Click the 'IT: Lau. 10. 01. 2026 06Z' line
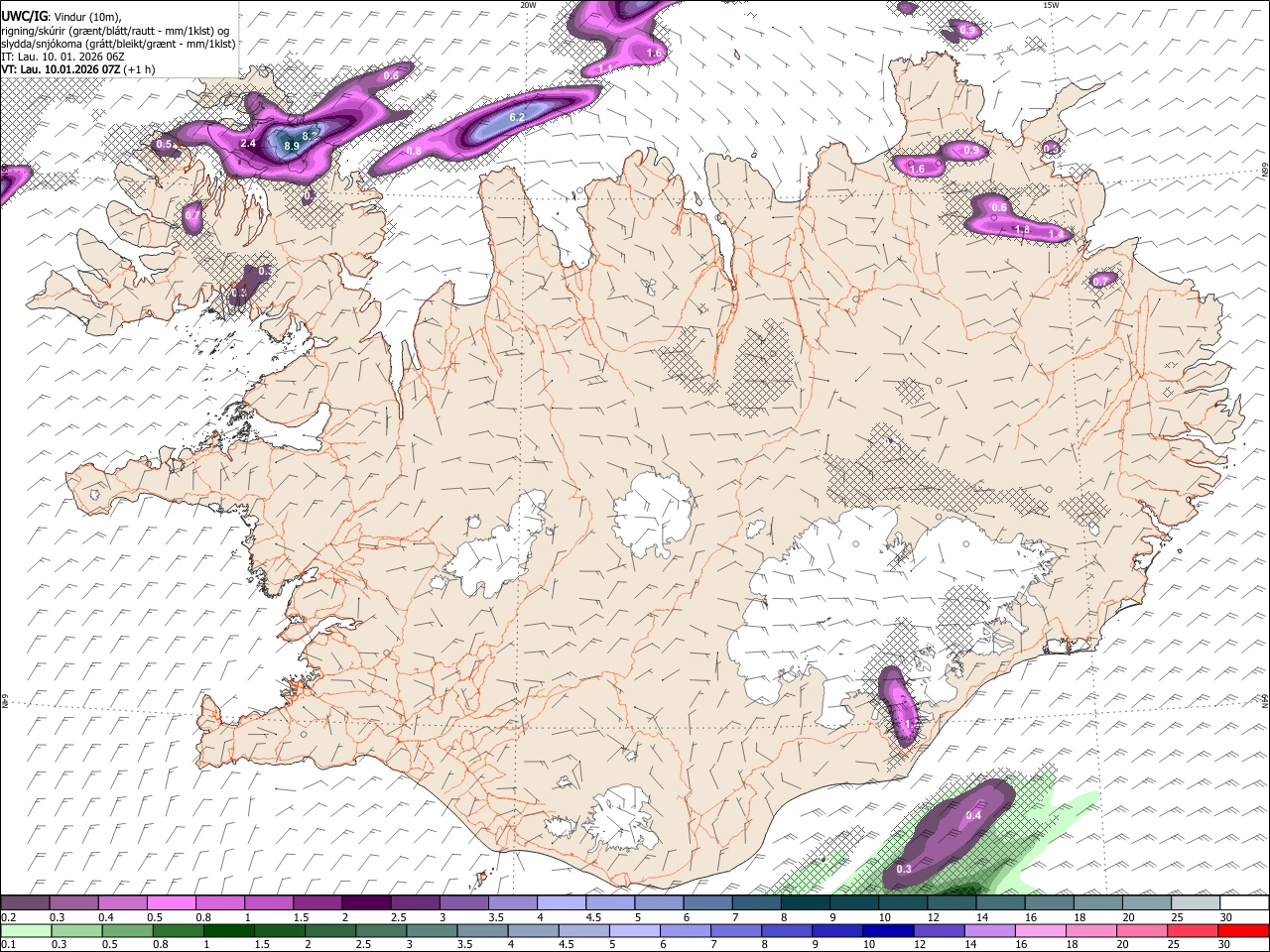1270x952 pixels. point(63,57)
